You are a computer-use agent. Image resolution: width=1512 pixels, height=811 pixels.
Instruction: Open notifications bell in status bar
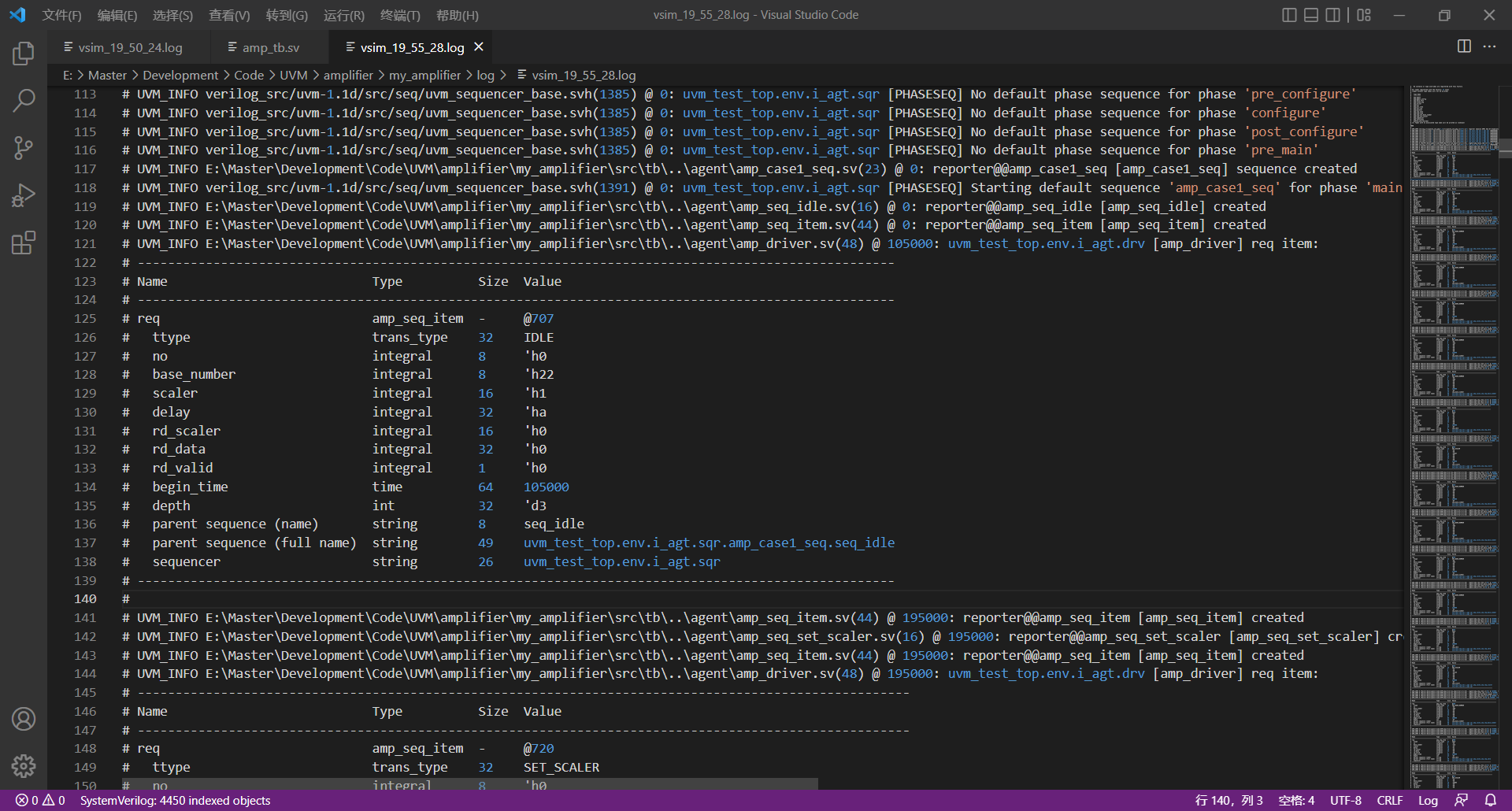tap(1490, 800)
